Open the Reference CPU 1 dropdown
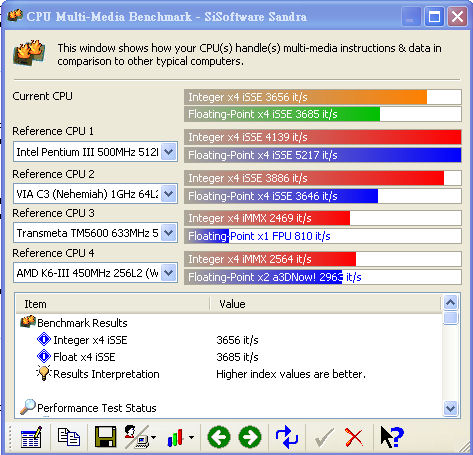The width and height of the screenshot is (473, 455). pyautogui.click(x=169, y=152)
